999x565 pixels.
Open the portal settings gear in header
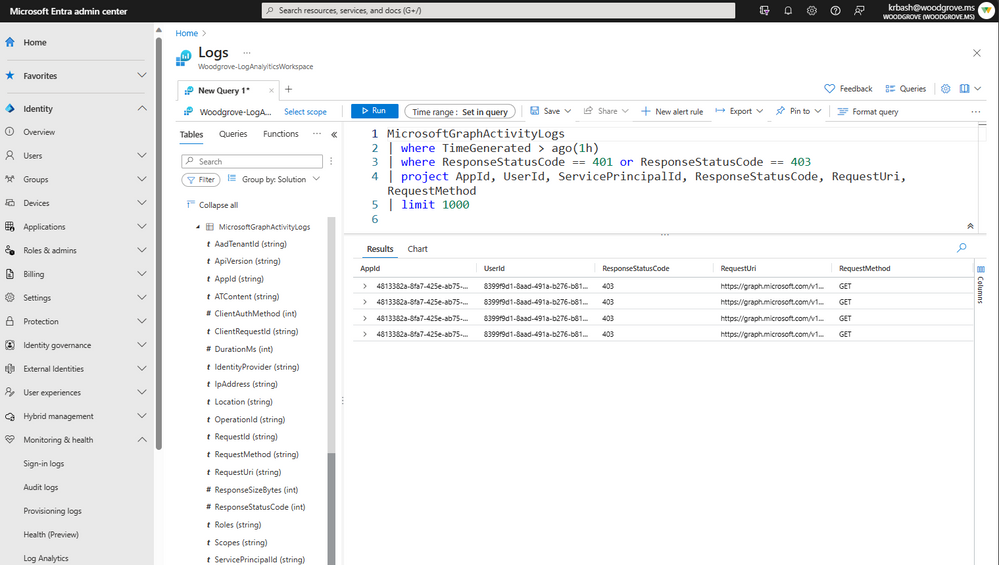tap(812, 11)
